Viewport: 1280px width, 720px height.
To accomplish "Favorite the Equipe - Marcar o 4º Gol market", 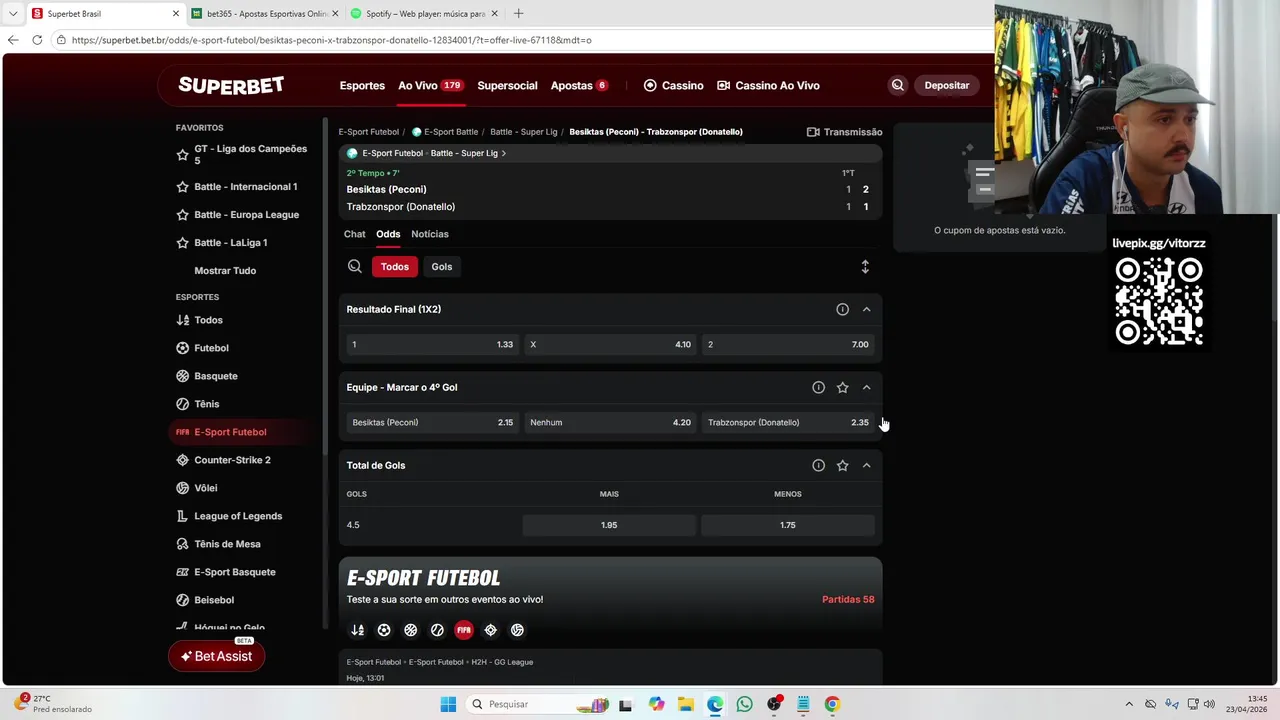I will coord(842,387).
